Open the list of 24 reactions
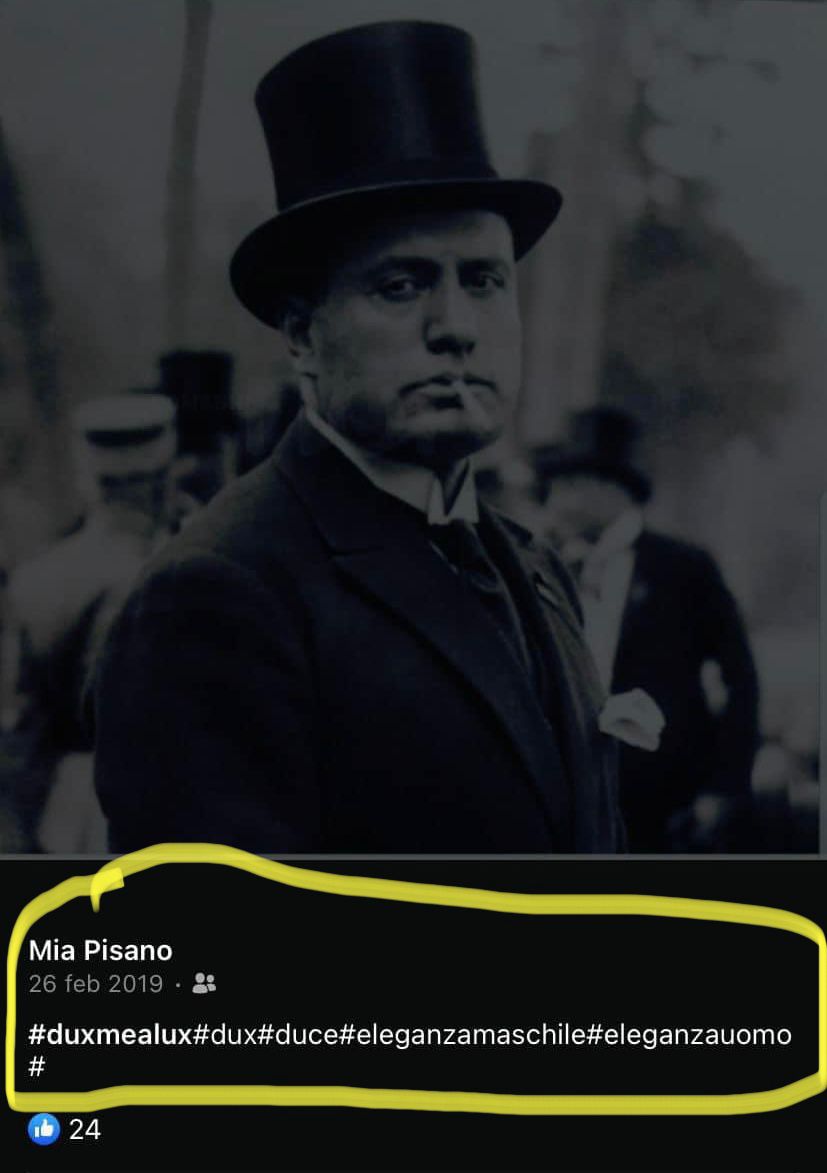This screenshot has width=827, height=1173. tap(85, 1130)
